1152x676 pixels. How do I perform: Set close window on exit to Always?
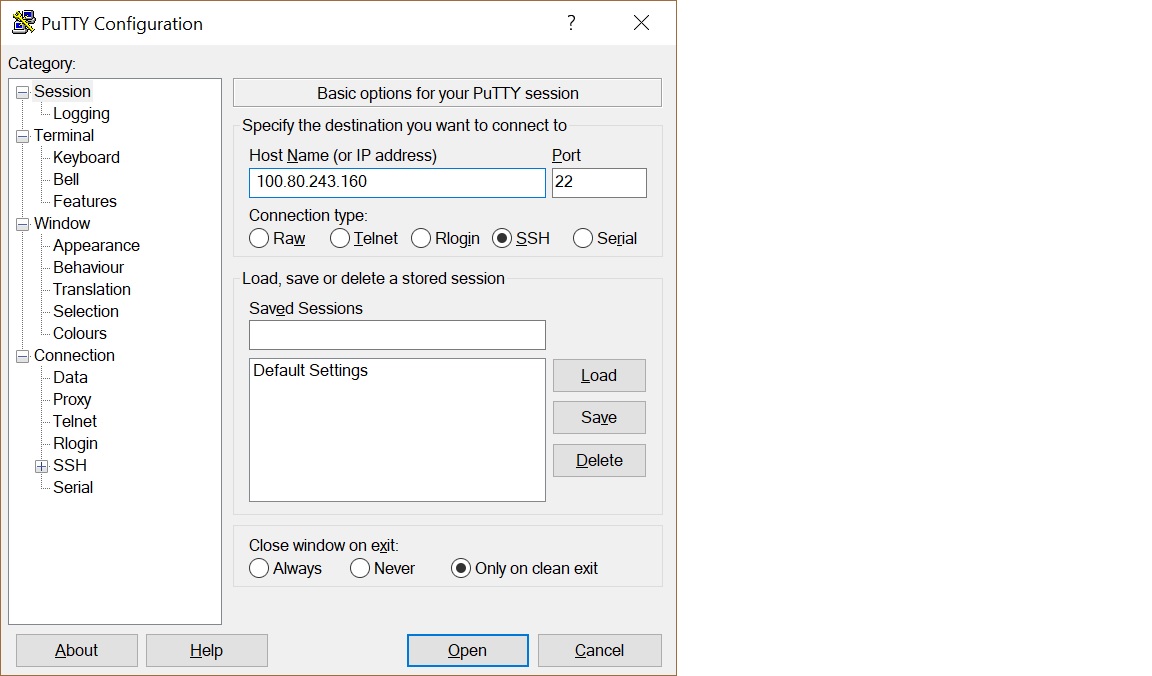pyautogui.click(x=260, y=568)
